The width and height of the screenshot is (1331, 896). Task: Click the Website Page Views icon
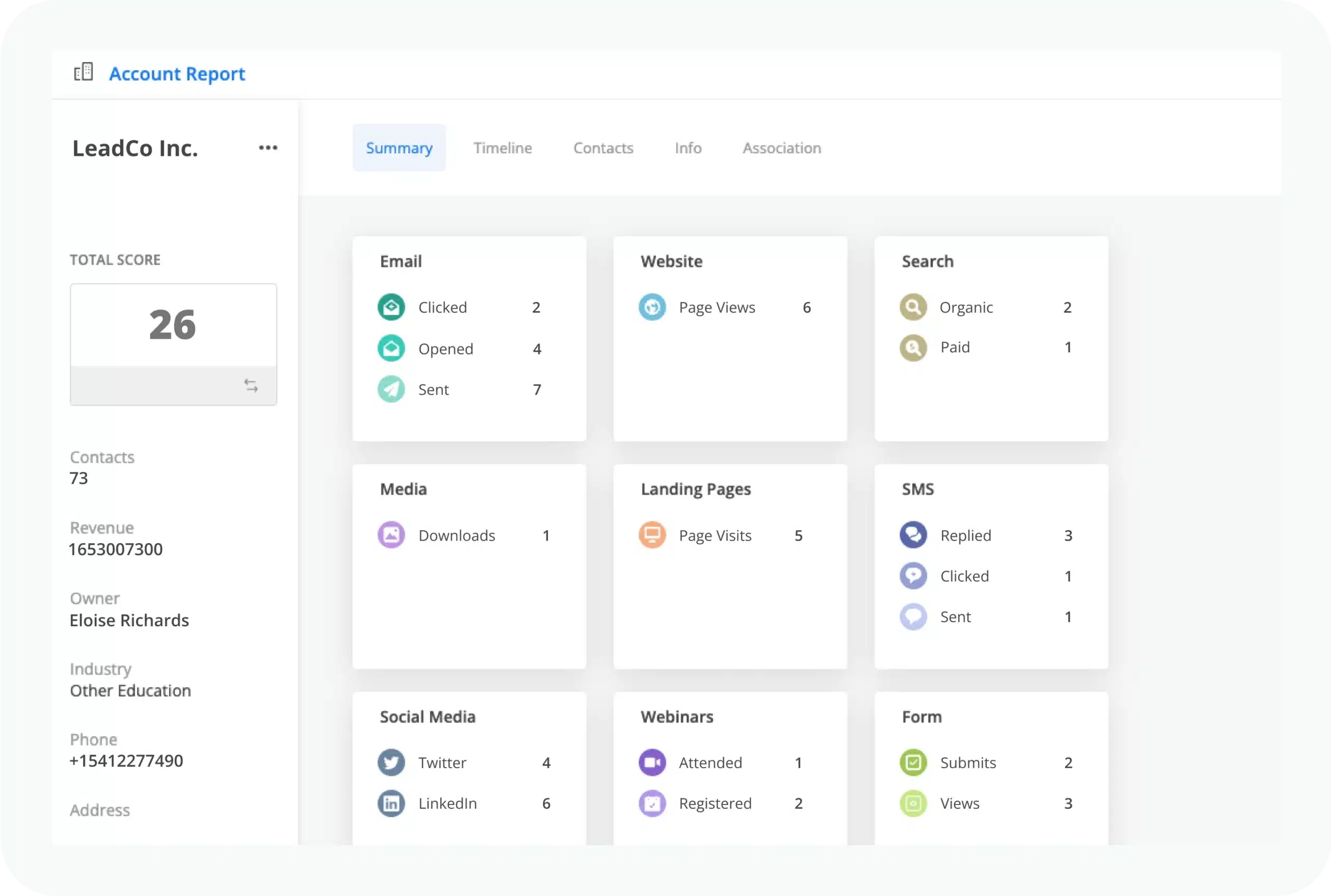pos(652,308)
